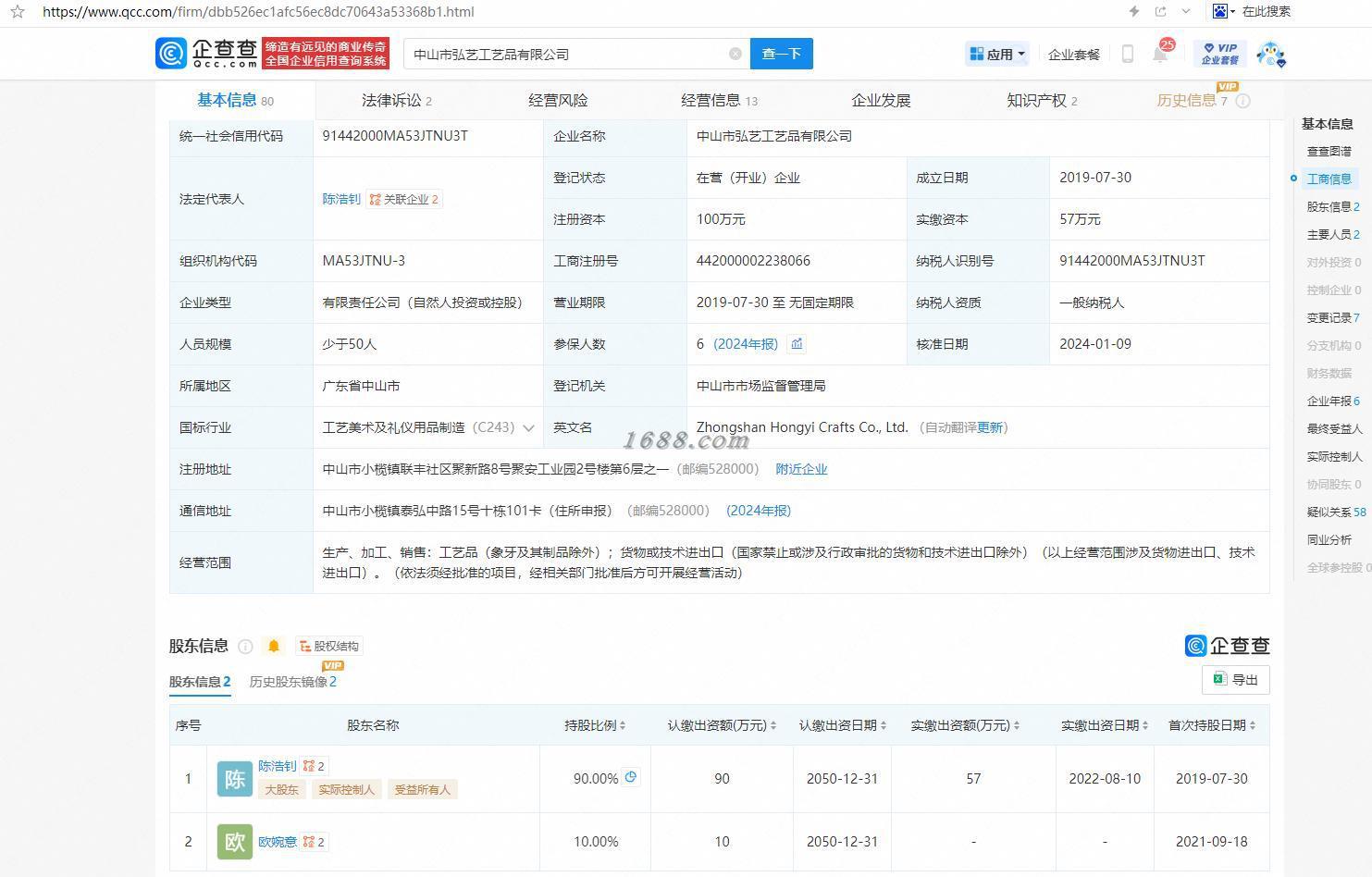Open 2024年报 link in 通信地址 row
The width and height of the screenshot is (1372, 877).
click(x=759, y=511)
